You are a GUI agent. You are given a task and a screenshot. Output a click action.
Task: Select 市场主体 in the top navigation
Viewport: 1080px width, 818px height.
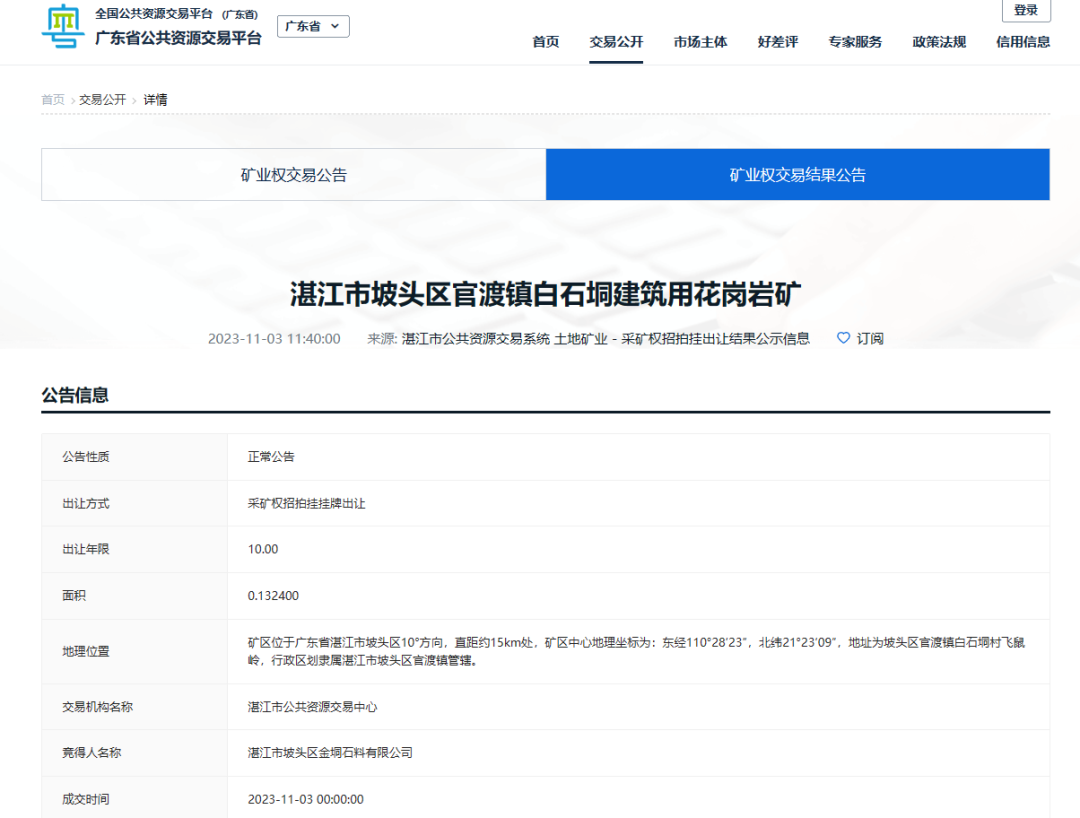click(x=700, y=42)
